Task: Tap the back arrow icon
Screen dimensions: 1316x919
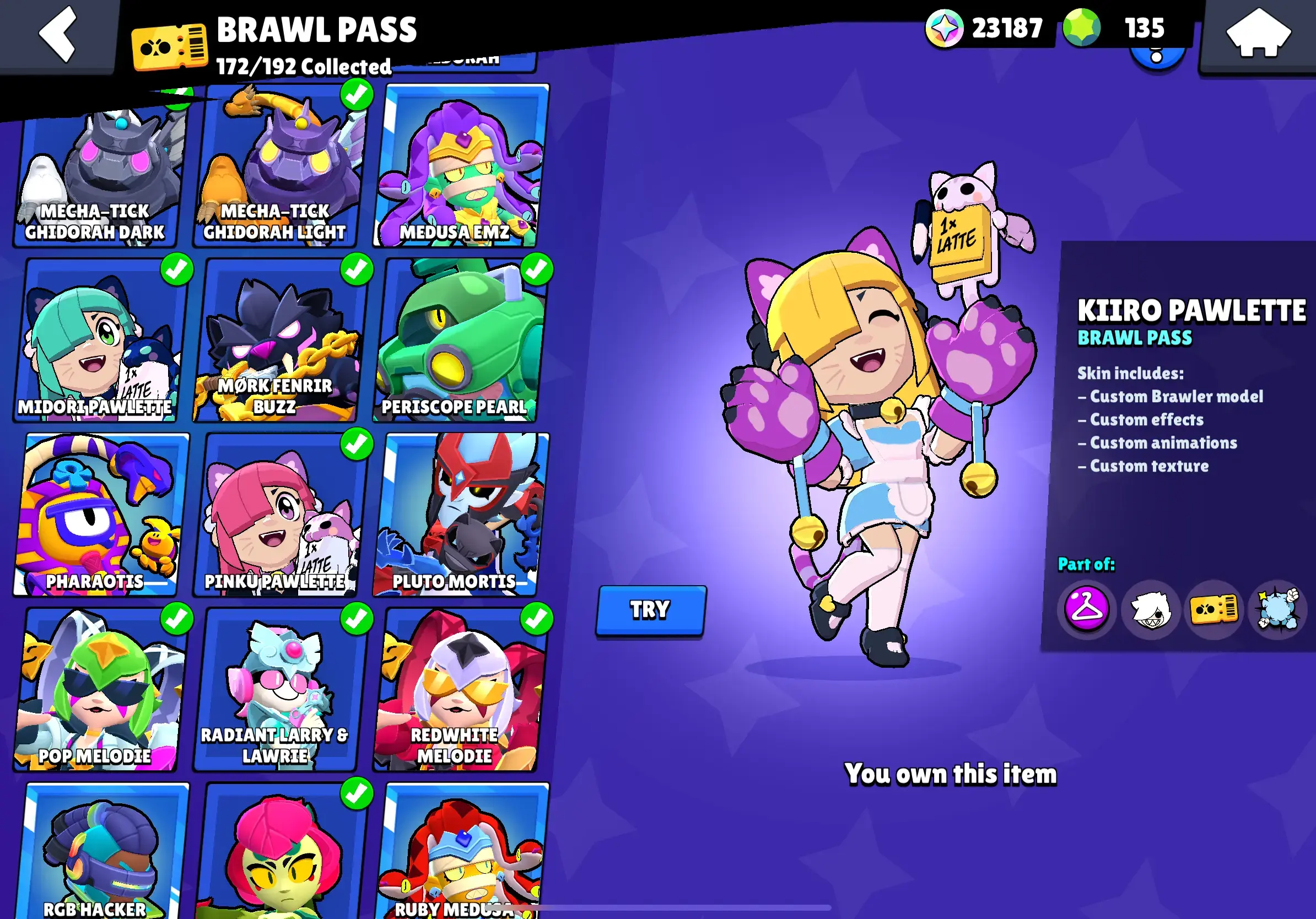Action: [x=58, y=34]
